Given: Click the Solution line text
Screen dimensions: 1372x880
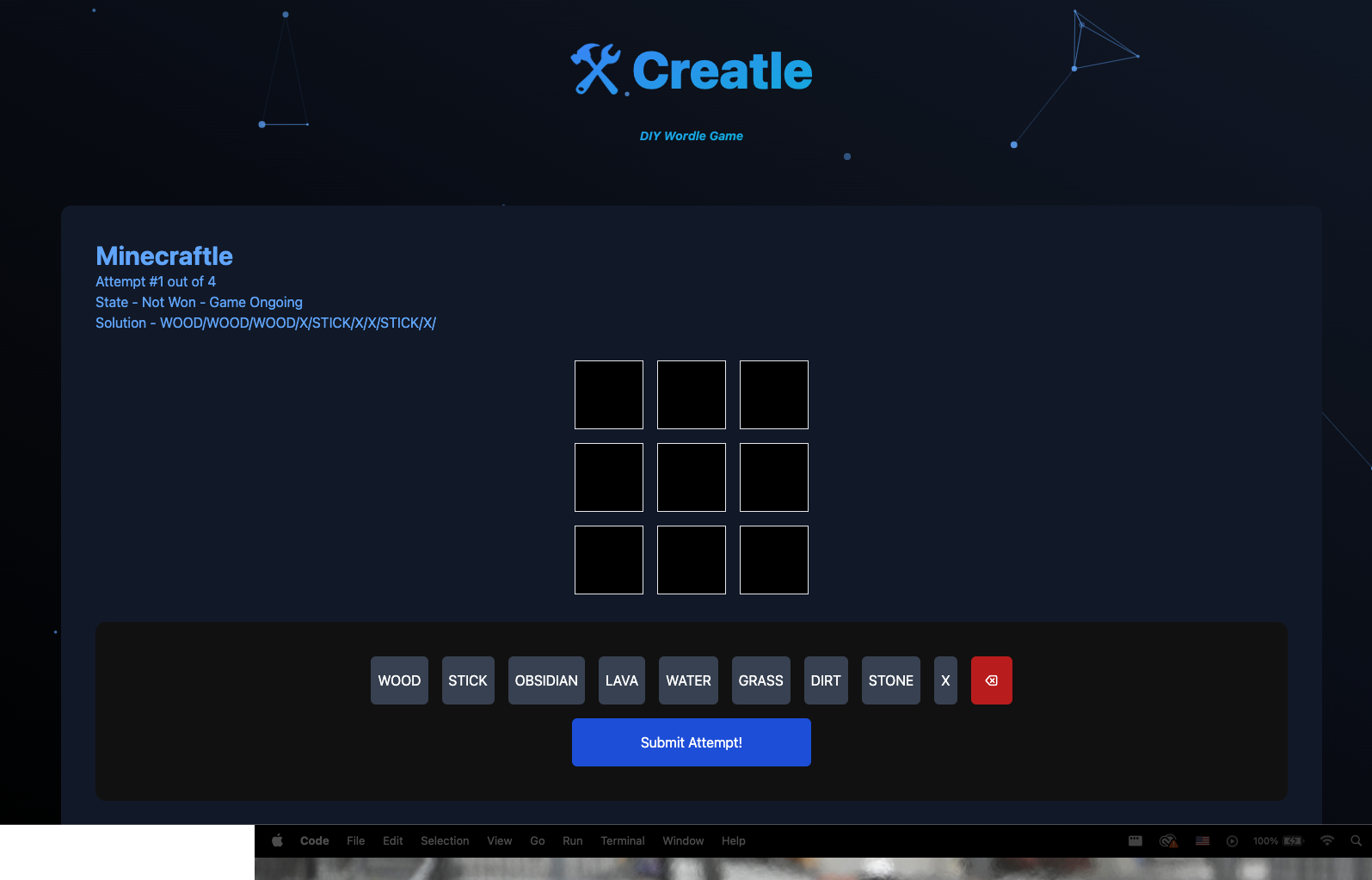Looking at the screenshot, I should [x=266, y=323].
